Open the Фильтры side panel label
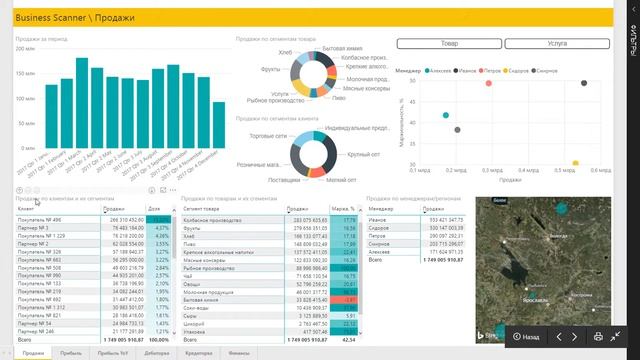 [633, 40]
